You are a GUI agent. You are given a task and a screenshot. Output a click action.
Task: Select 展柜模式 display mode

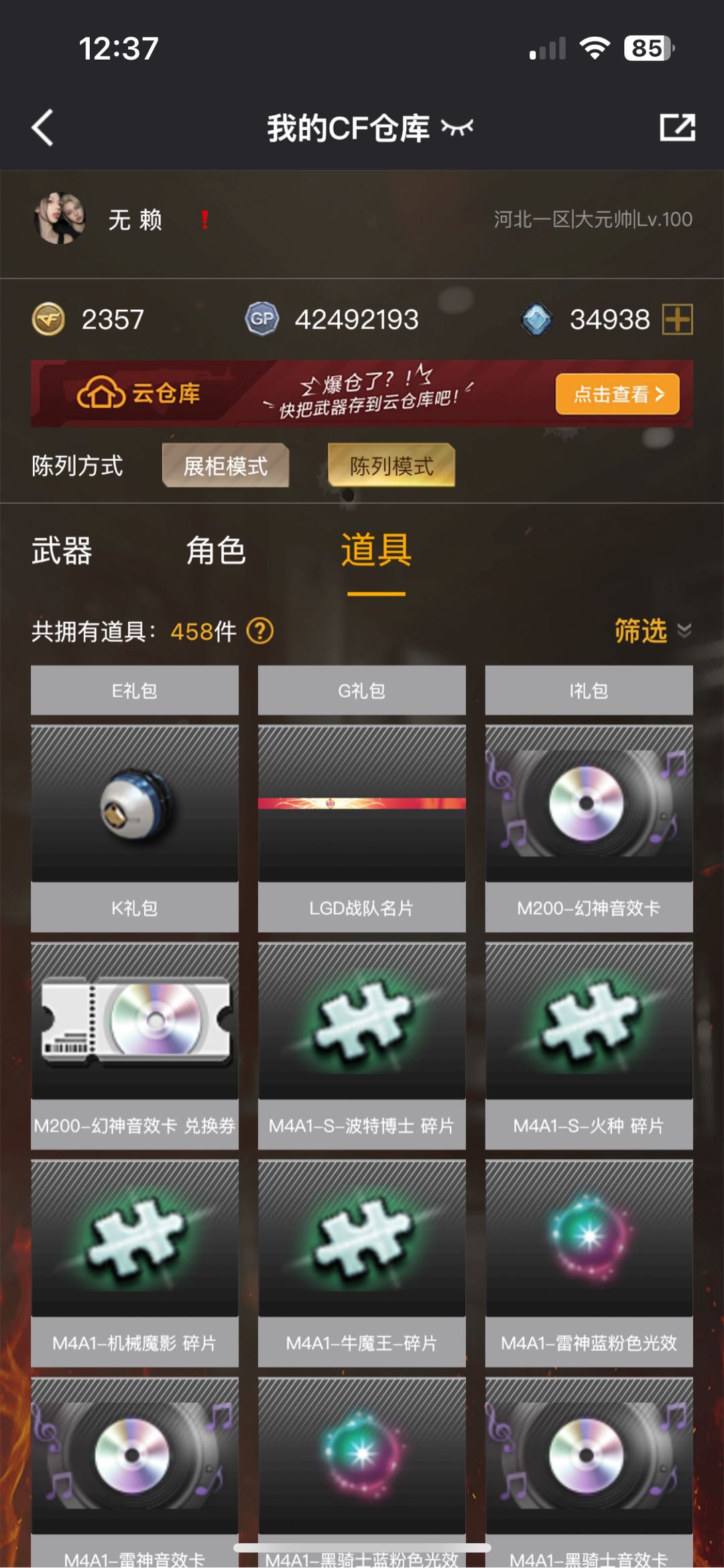225,465
